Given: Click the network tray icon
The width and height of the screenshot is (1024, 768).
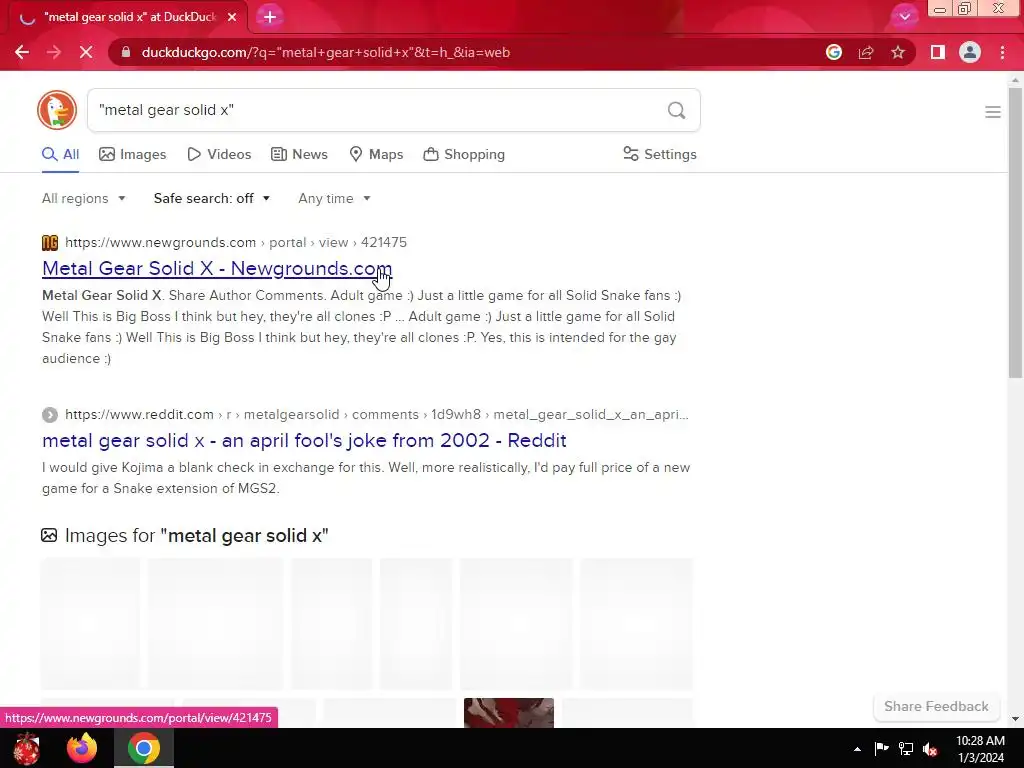Looking at the screenshot, I should 906,749.
